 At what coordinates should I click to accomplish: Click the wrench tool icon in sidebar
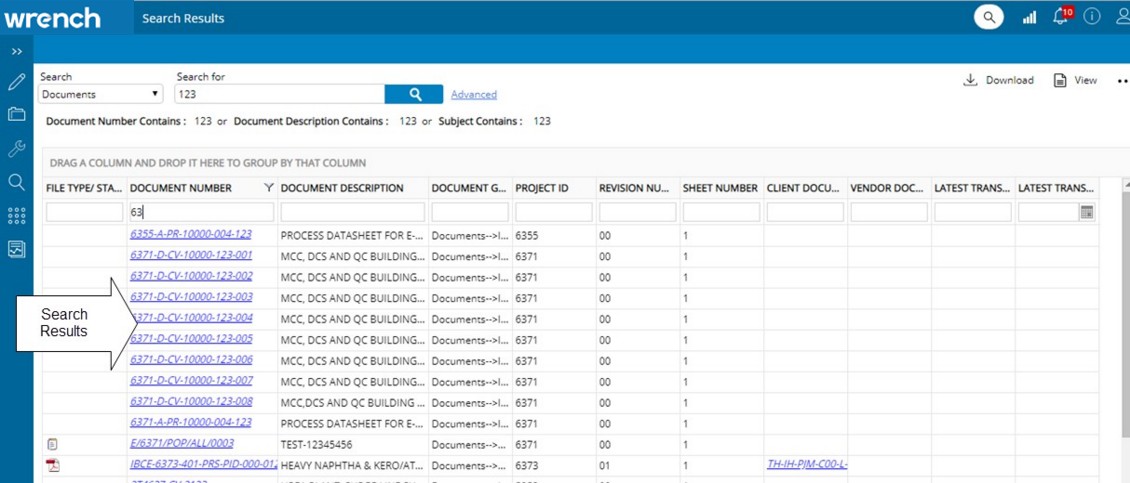tap(16, 148)
